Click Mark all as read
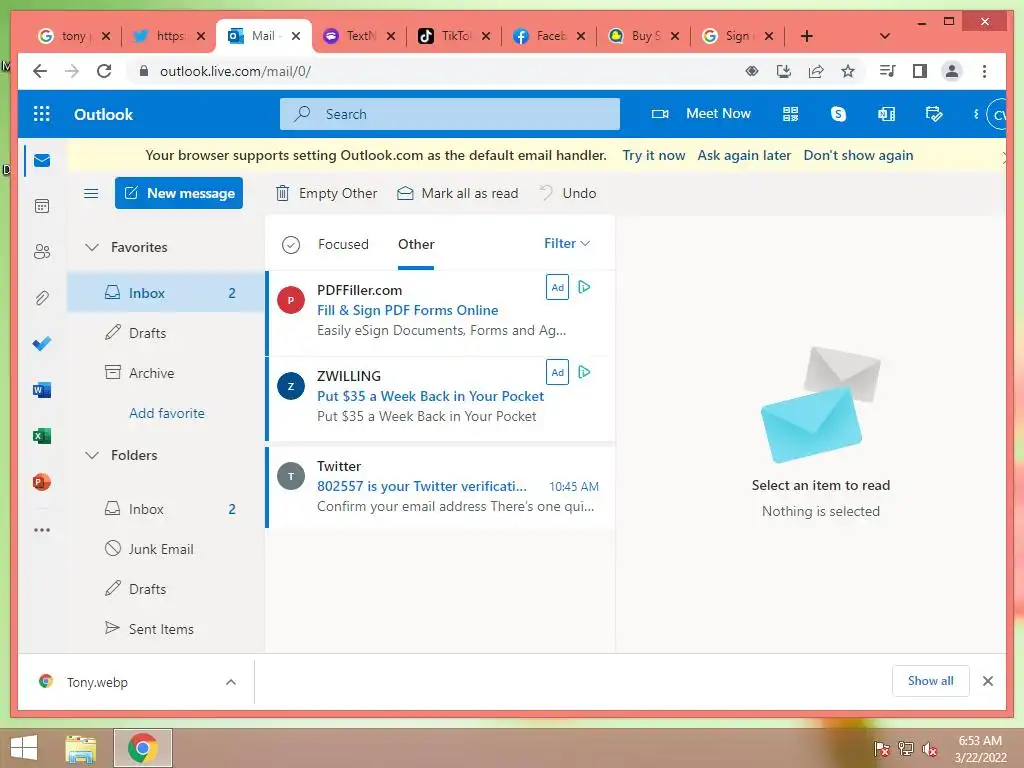Screen dimensions: 1024x768 pos(458,193)
